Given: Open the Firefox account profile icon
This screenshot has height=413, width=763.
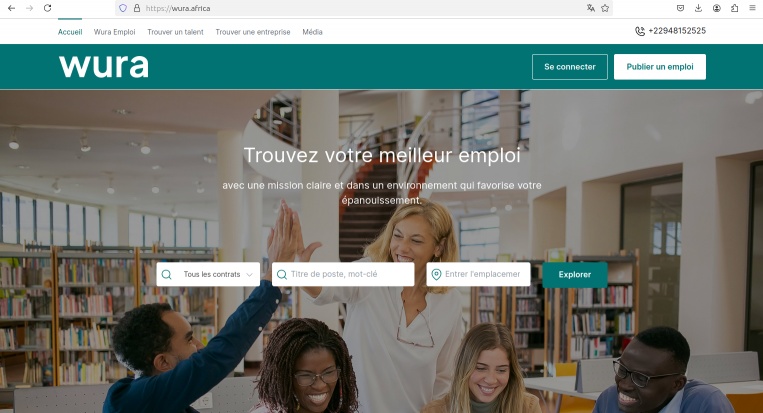Looking at the screenshot, I should (x=716, y=8).
